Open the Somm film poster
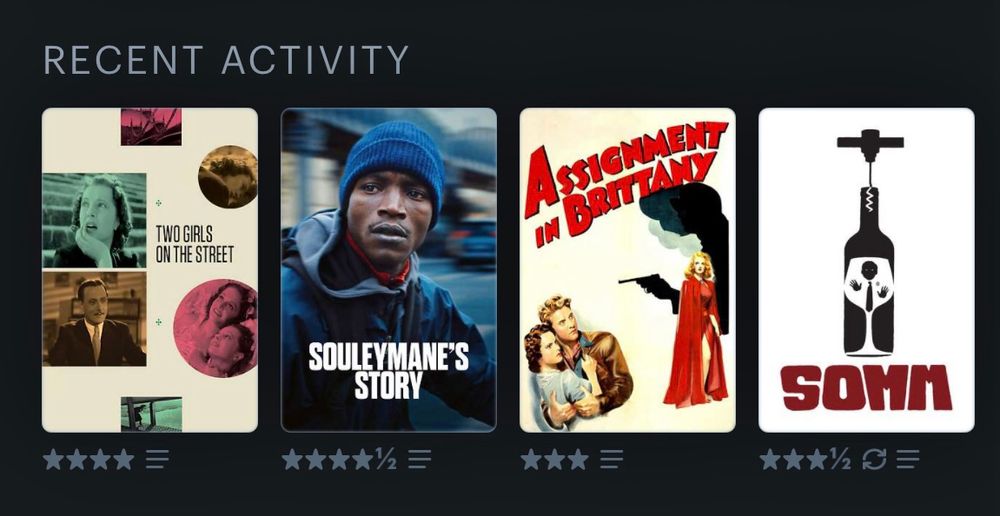 pyautogui.click(x=866, y=270)
